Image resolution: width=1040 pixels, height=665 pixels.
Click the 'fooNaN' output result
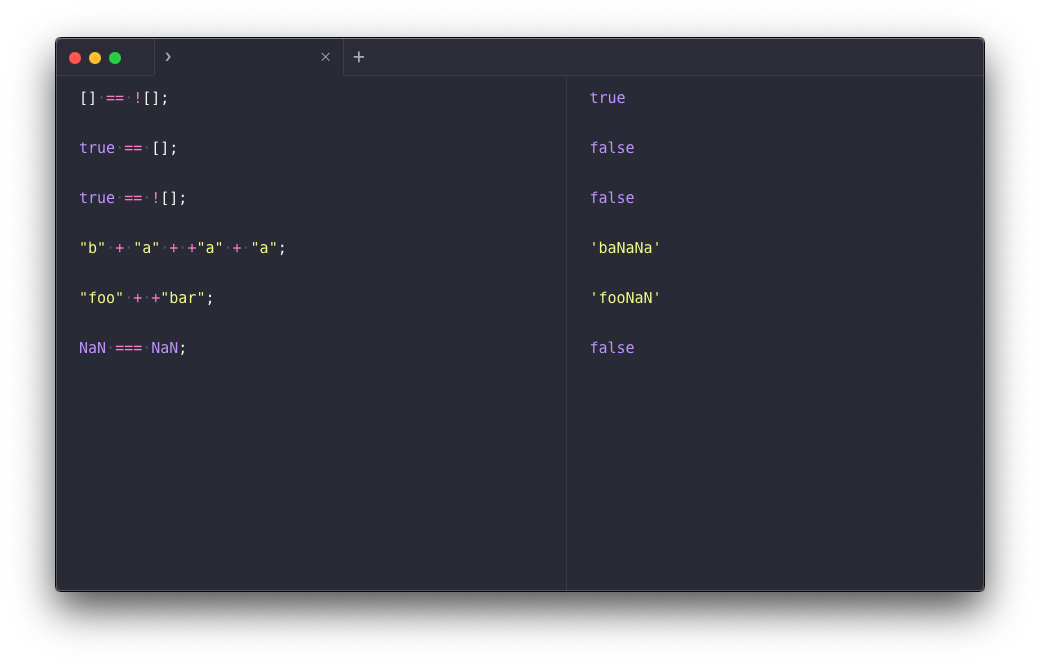[625, 298]
